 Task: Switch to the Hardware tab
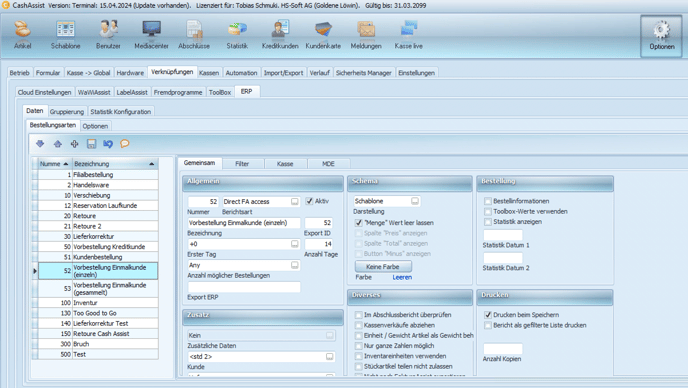click(x=130, y=73)
